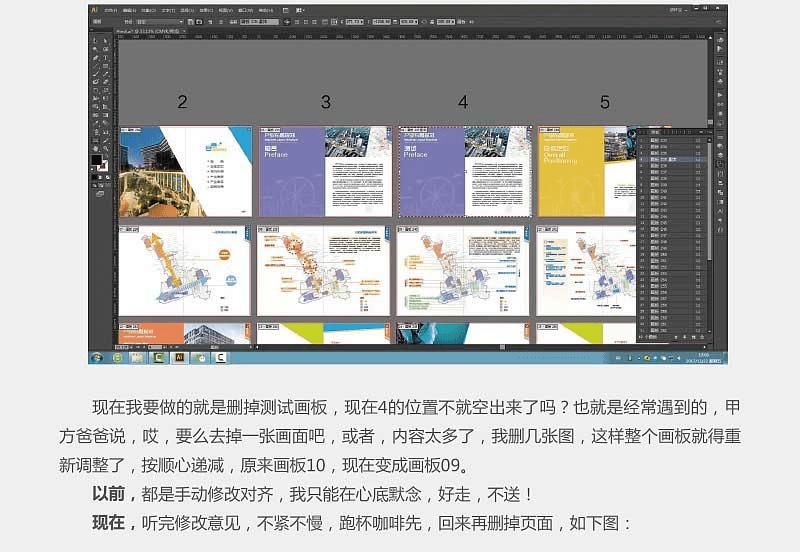Open the Ai Illustrator taskbar icon

(179, 358)
